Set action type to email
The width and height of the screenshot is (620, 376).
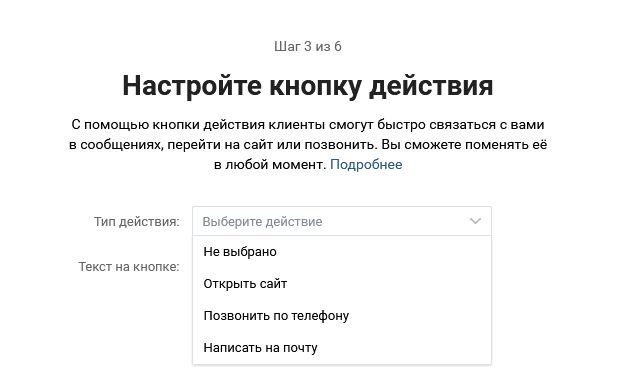342,348
